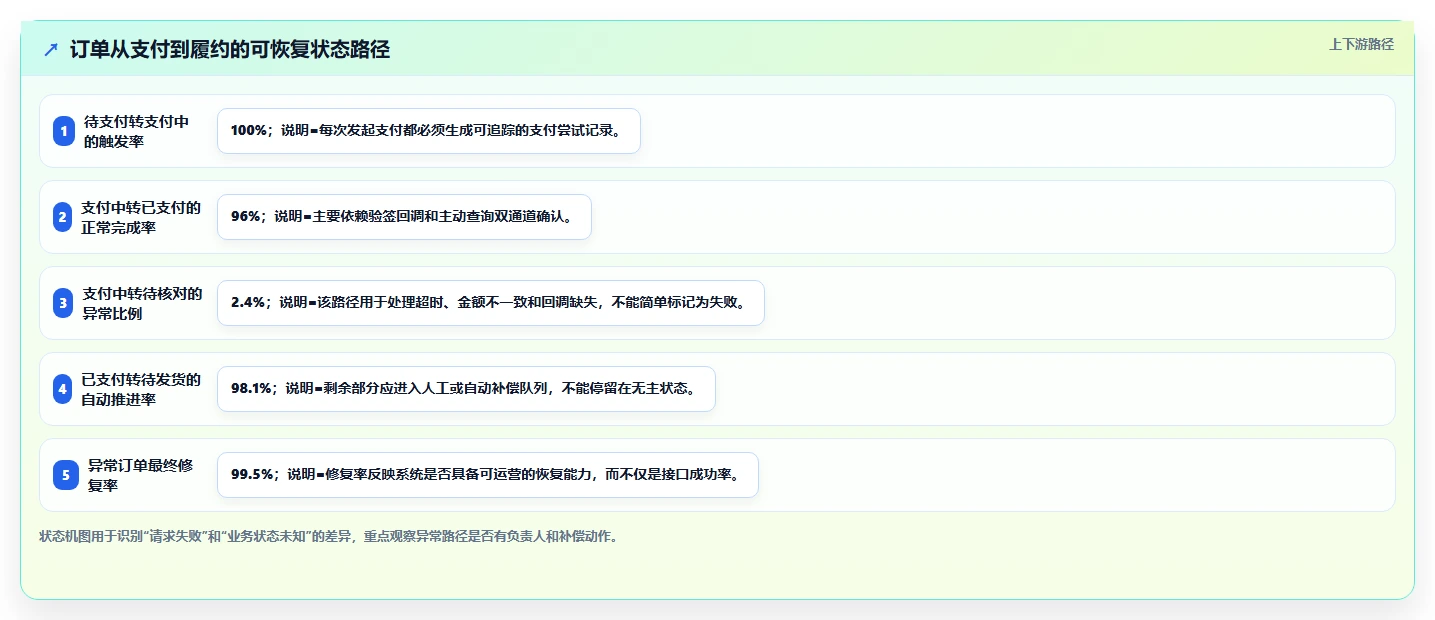Select step badge number 5
Image resolution: width=1435 pixels, height=620 pixels.
66,475
